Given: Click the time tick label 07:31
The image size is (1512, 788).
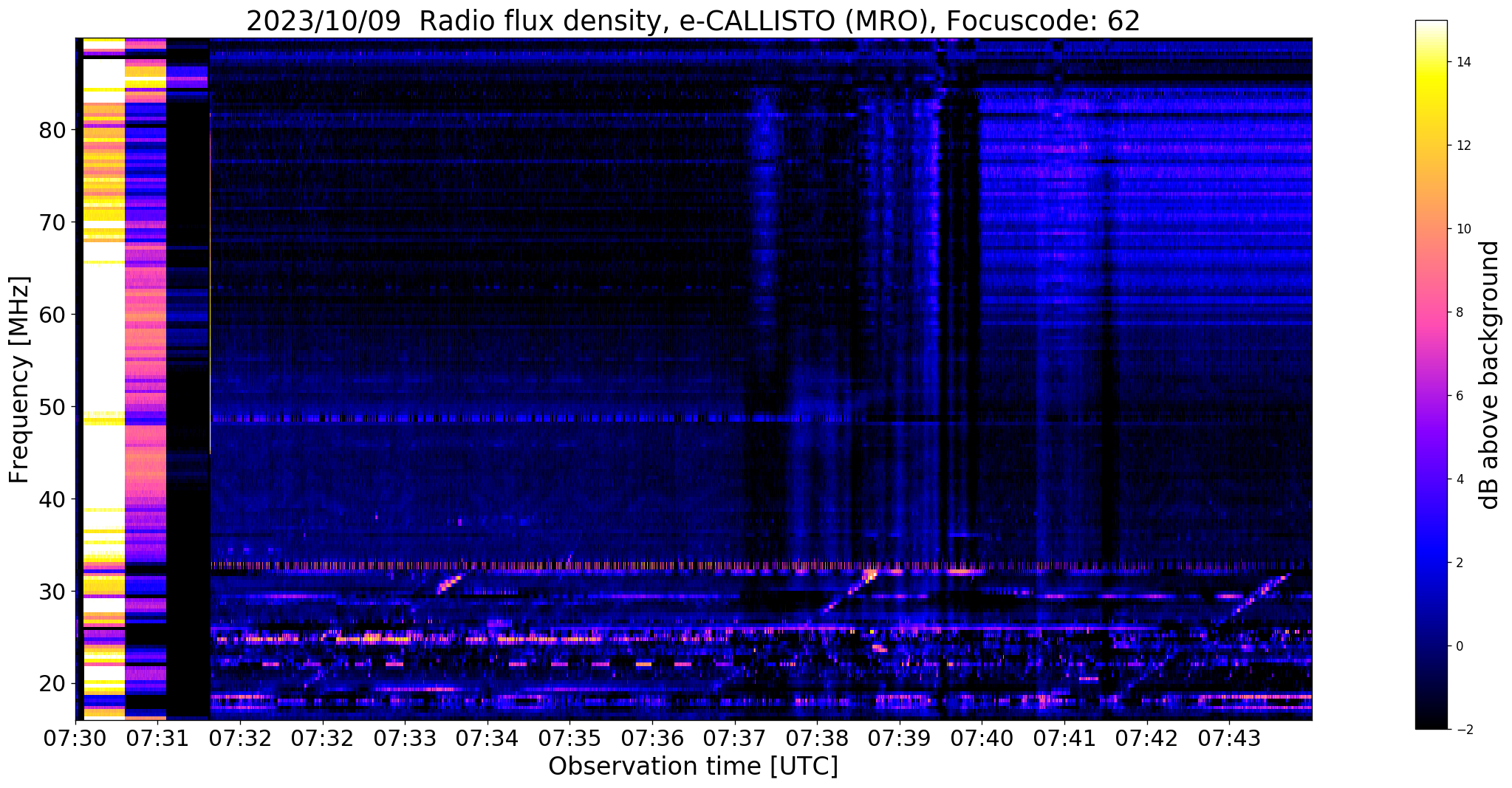Looking at the screenshot, I should (x=157, y=738).
